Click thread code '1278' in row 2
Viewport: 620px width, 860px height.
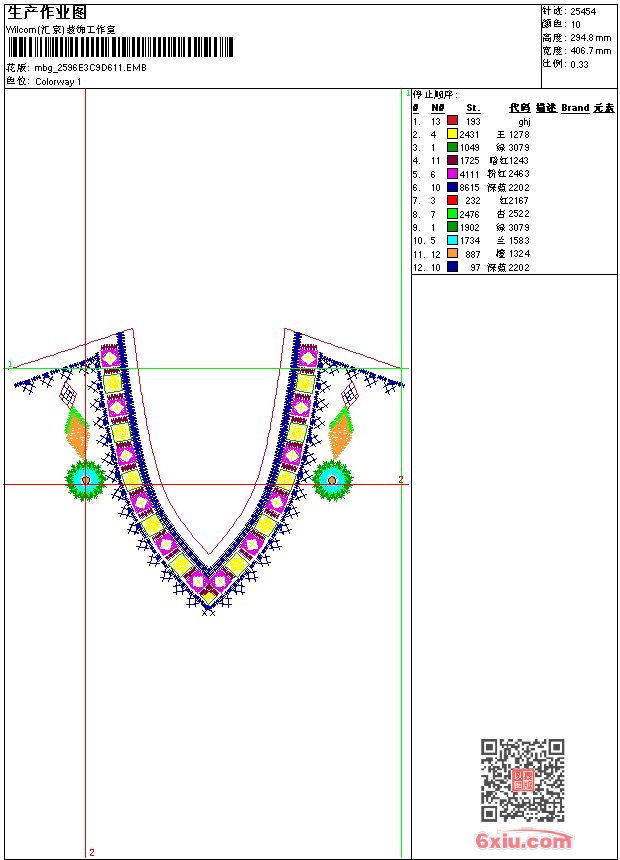click(519, 134)
